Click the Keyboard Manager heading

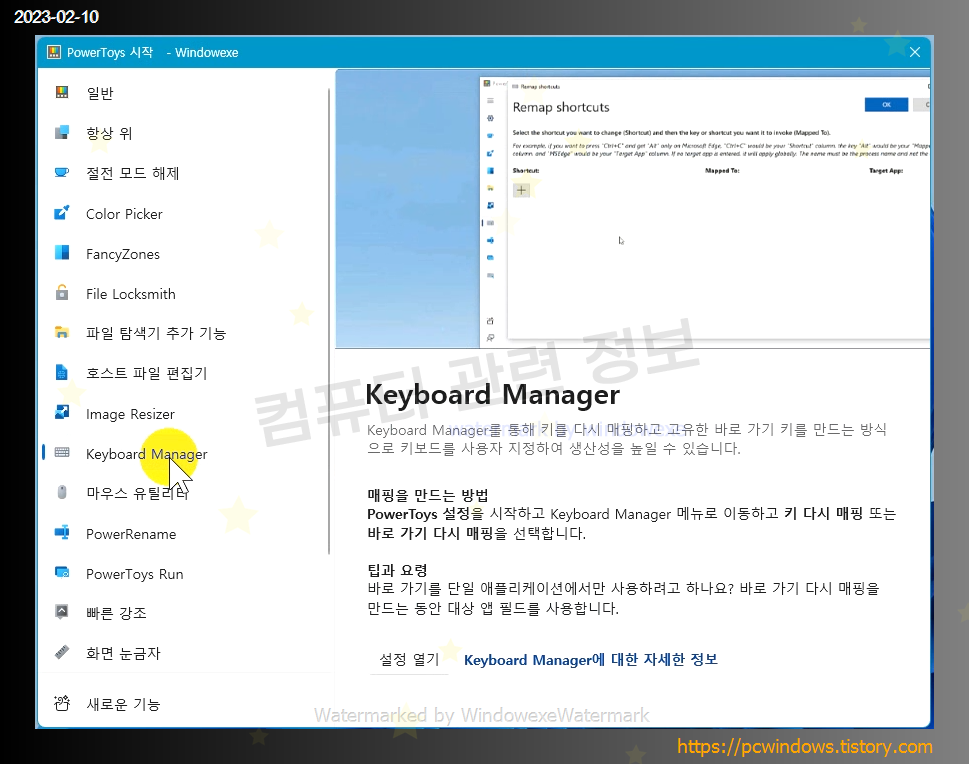click(493, 394)
